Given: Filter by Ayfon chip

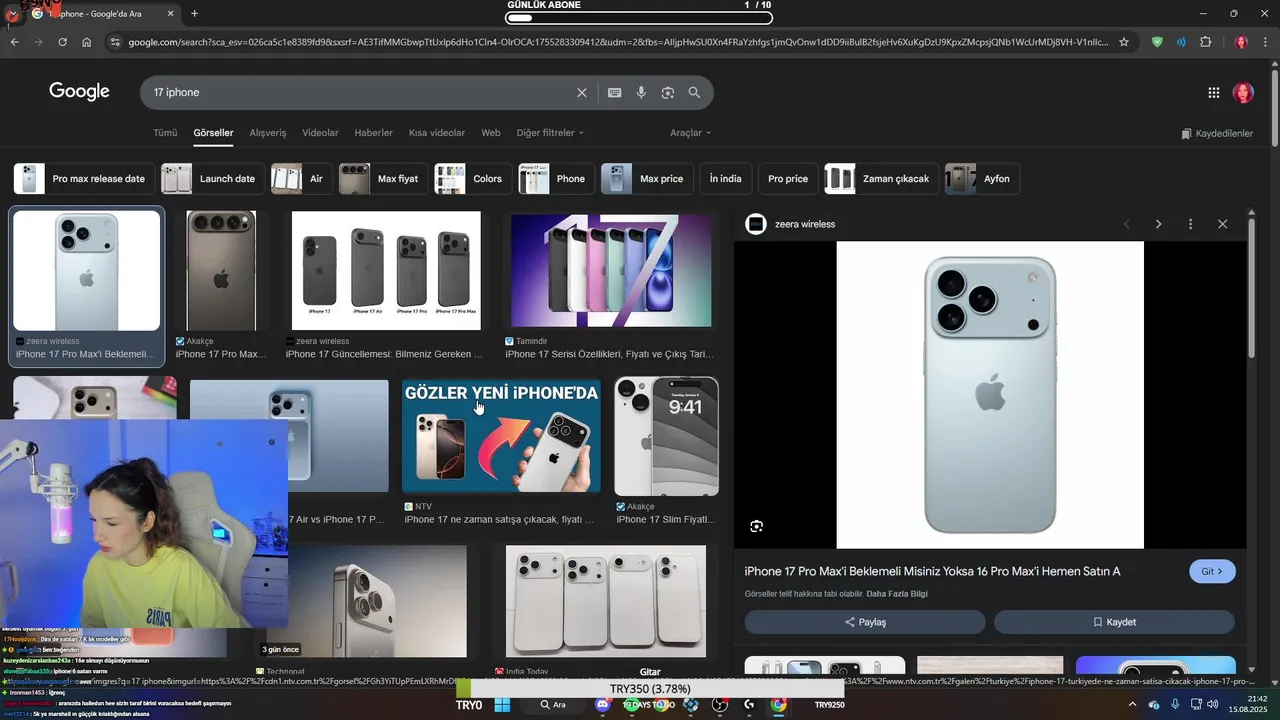Looking at the screenshot, I should [983, 179].
